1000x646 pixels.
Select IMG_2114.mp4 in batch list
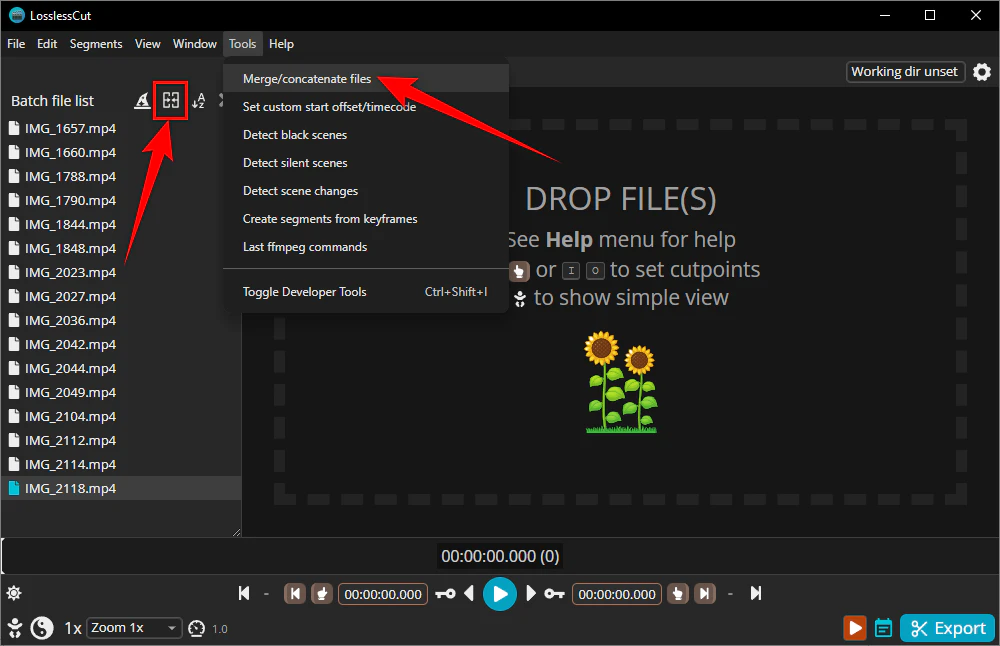pos(121,464)
